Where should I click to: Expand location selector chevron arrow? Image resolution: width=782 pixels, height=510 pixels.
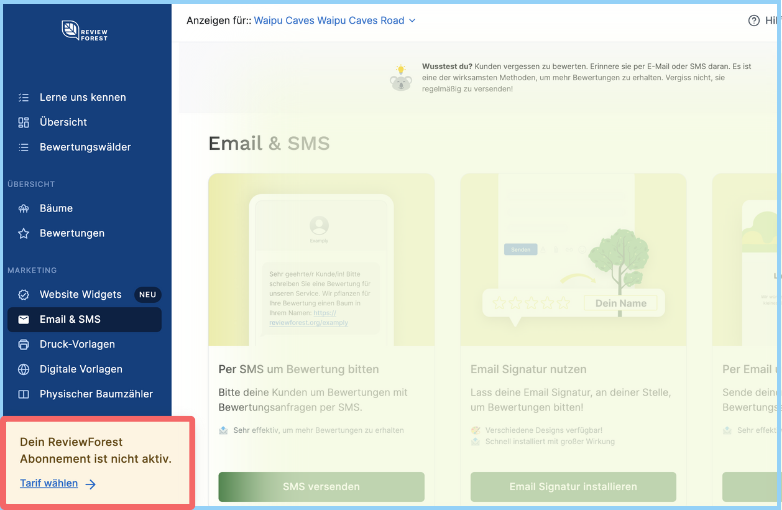point(412,20)
